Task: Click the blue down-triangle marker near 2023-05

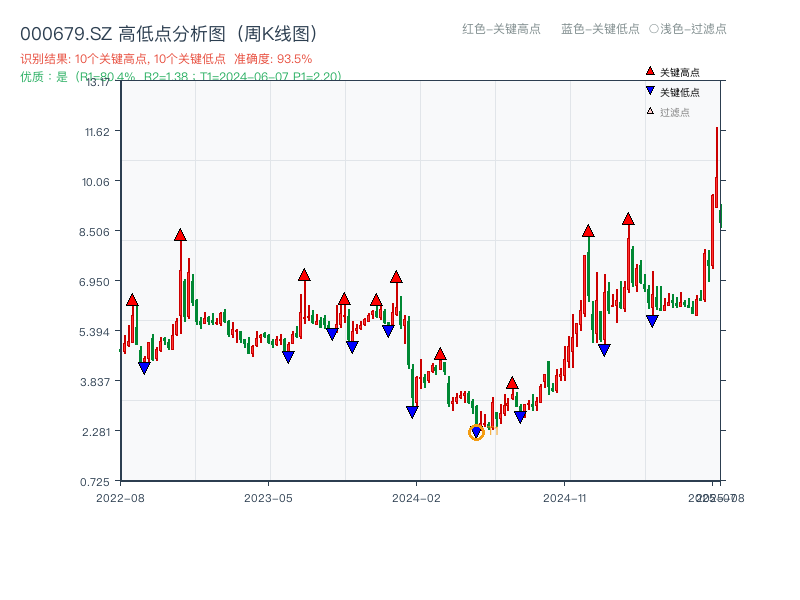Action: 289,356
